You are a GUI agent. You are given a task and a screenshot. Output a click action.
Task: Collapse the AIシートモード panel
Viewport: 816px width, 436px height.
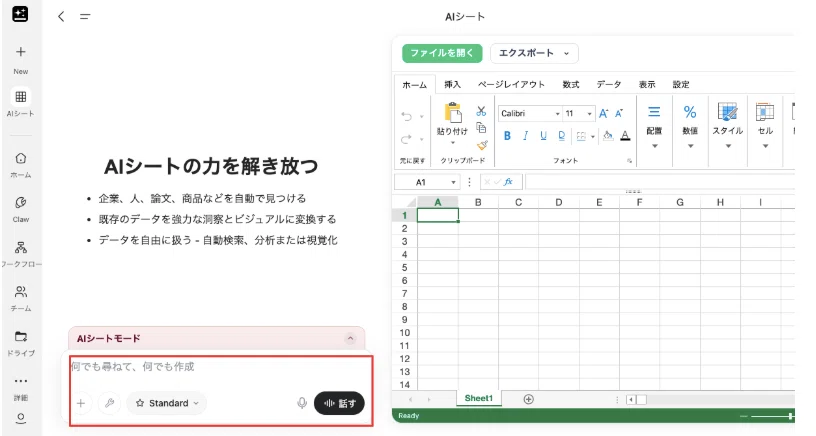[350, 339]
